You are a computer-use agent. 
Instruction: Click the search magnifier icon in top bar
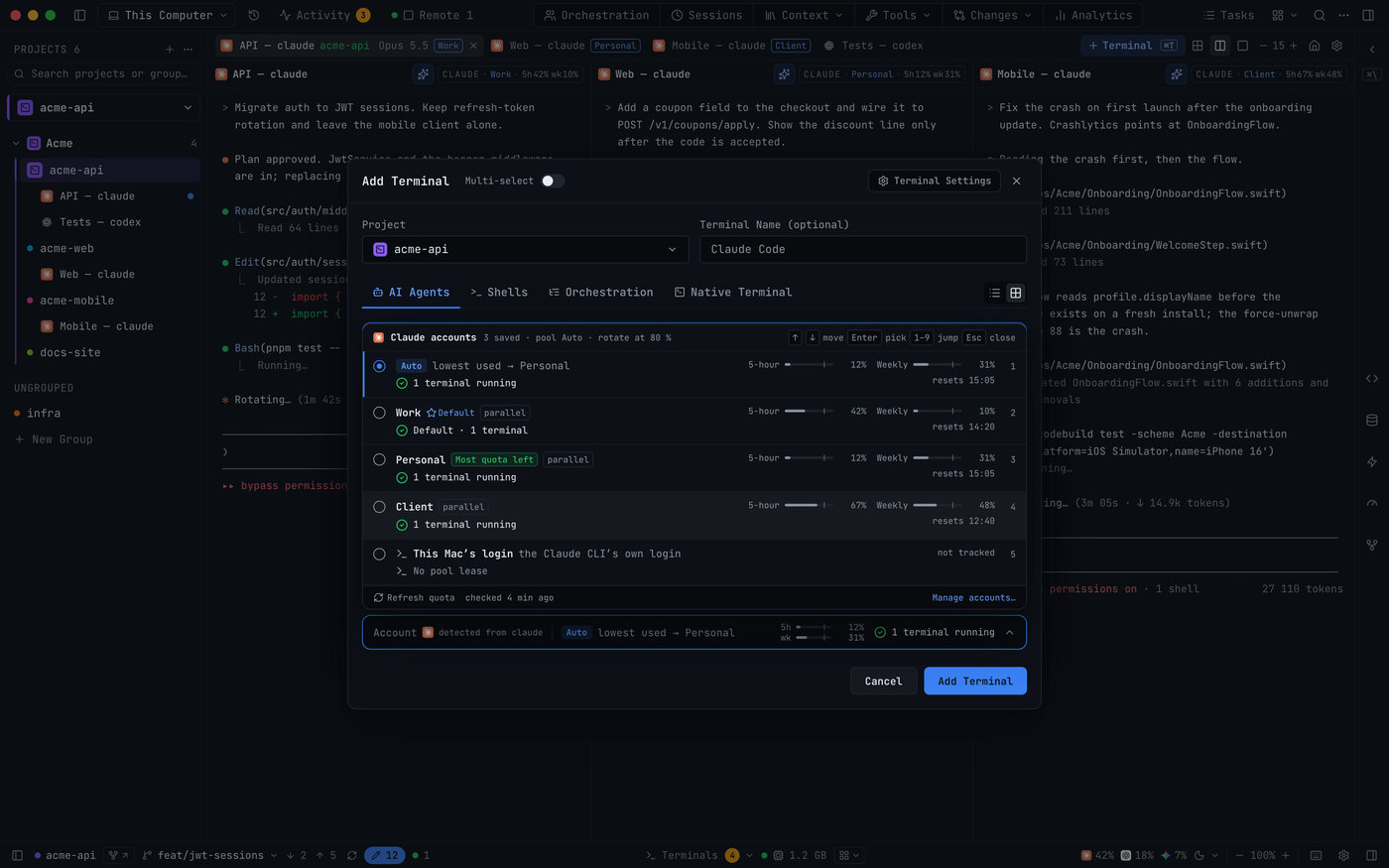[x=1320, y=15]
